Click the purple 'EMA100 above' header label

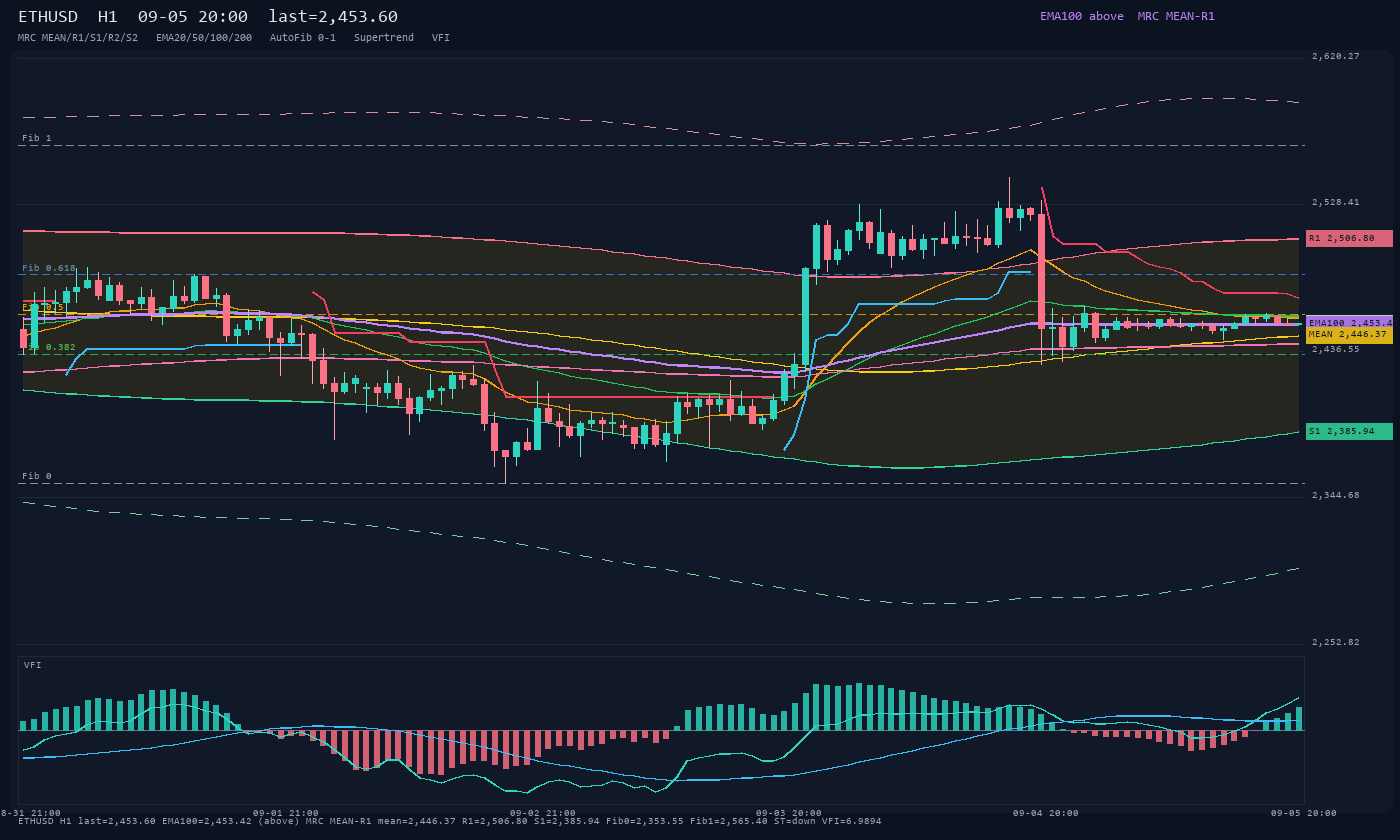click(x=1081, y=16)
